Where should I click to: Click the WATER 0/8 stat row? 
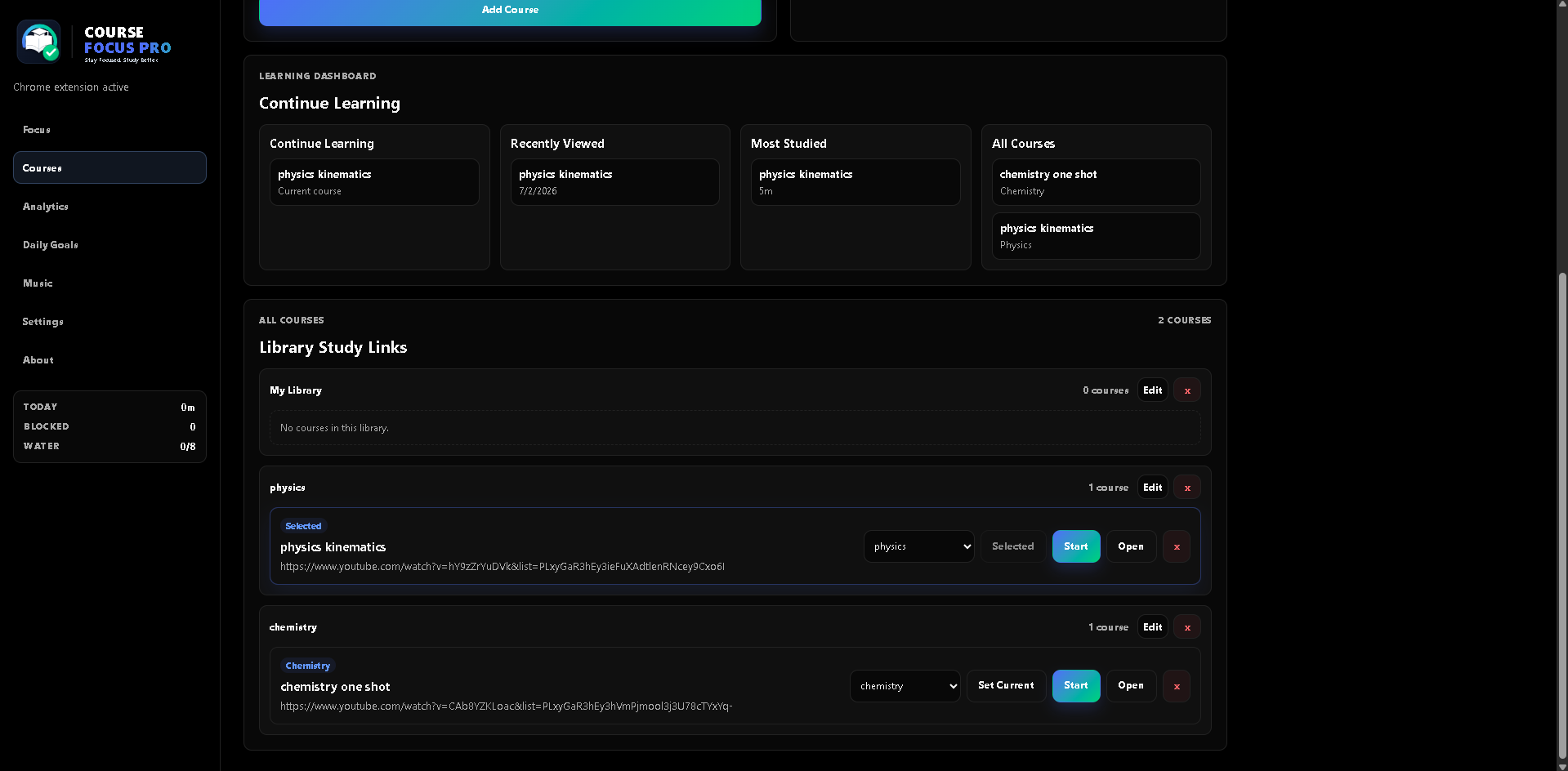click(x=109, y=446)
